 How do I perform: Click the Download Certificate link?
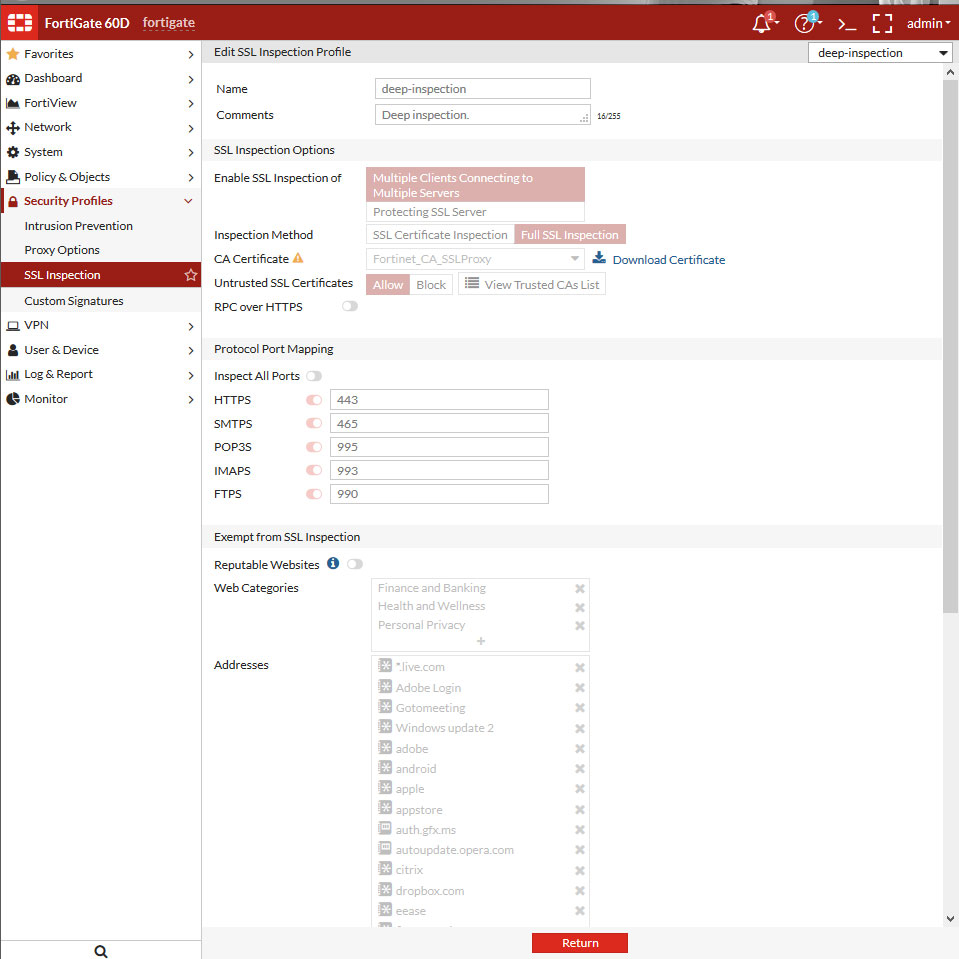(x=668, y=259)
